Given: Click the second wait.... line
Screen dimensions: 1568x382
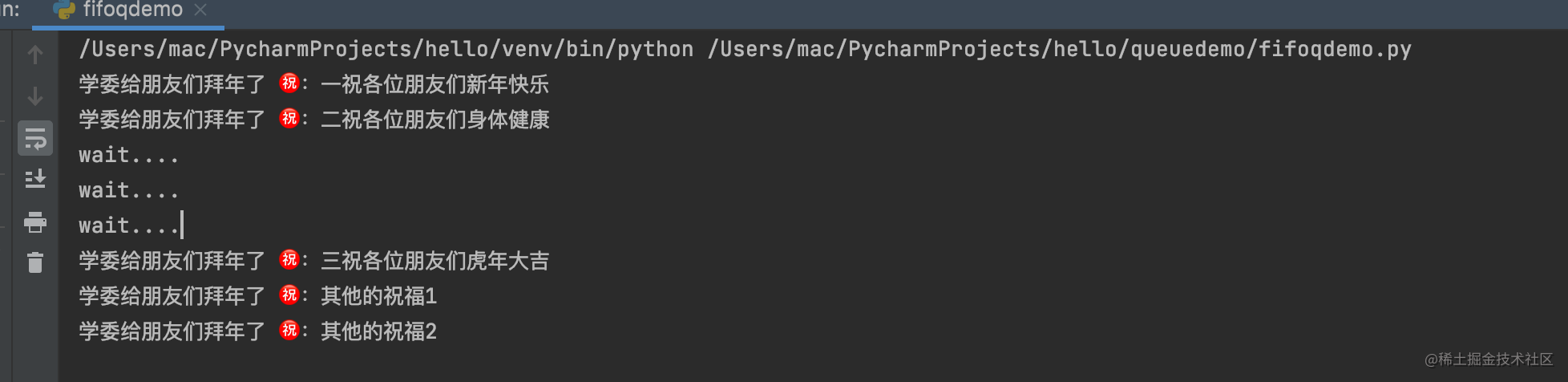Looking at the screenshot, I should (x=128, y=190).
